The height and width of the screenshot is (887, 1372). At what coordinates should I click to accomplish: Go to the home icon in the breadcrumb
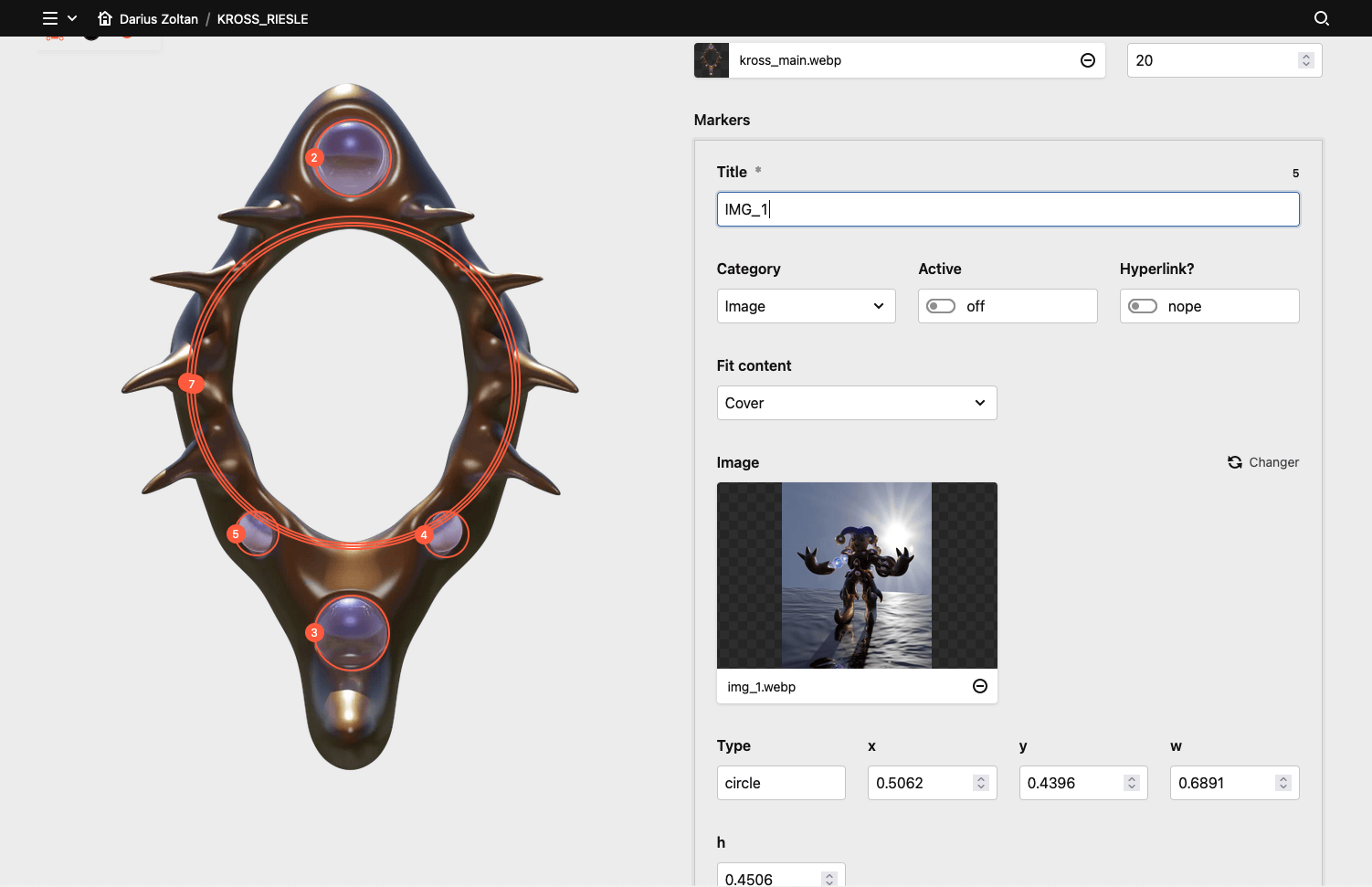point(105,18)
